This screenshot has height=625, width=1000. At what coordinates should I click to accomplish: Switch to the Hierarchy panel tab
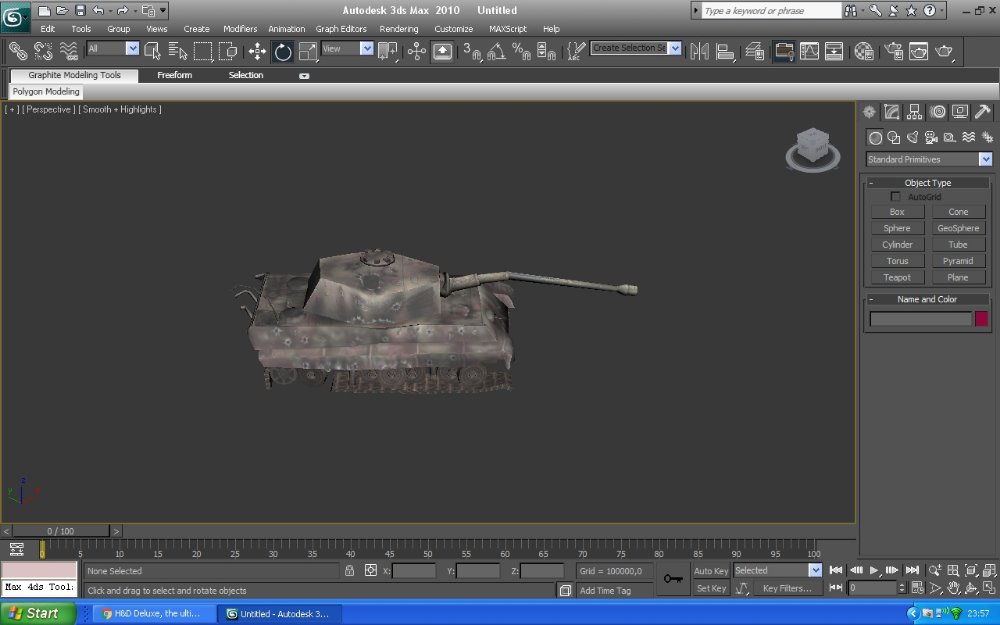click(915, 112)
